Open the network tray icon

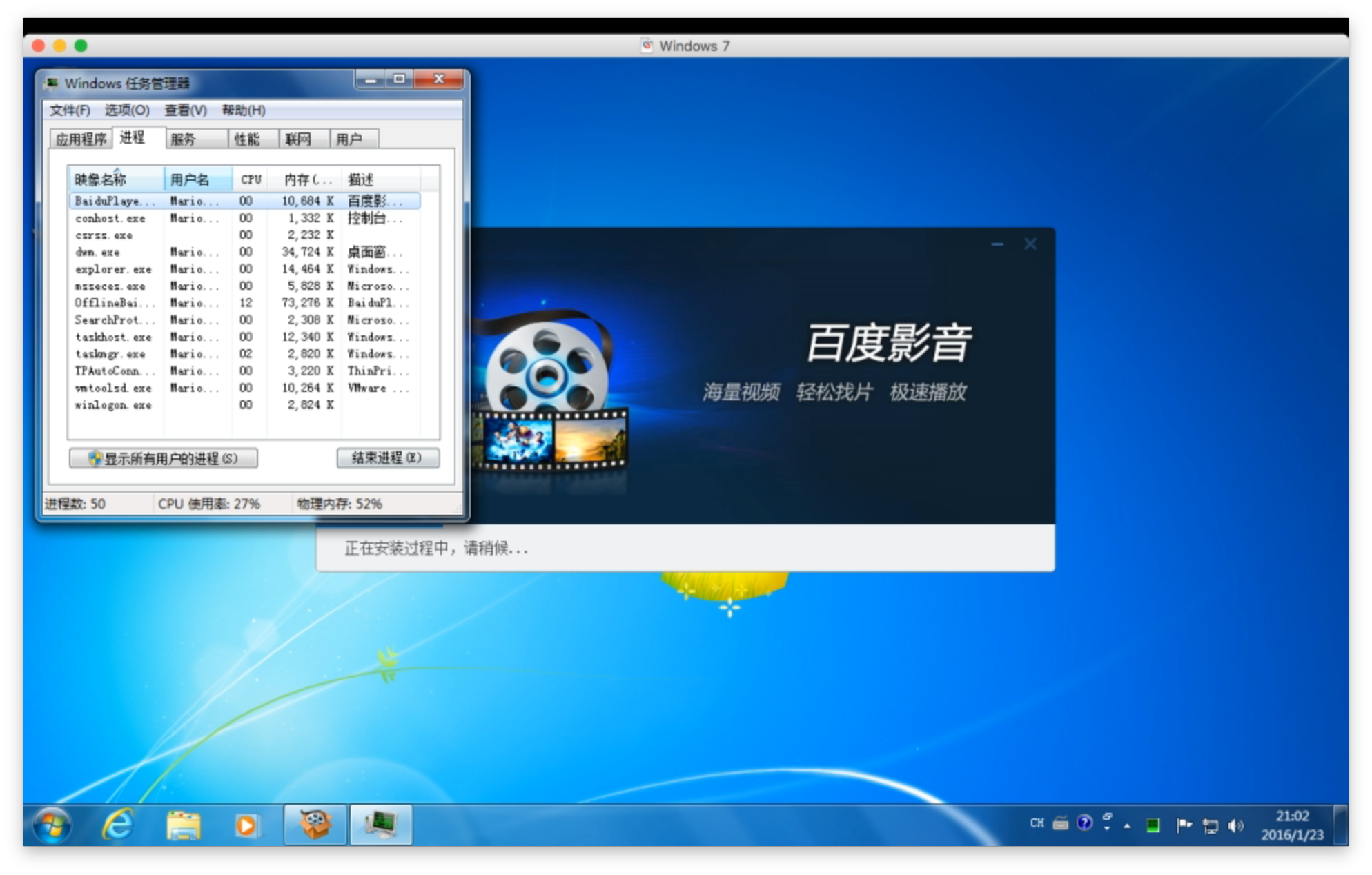[1210, 826]
